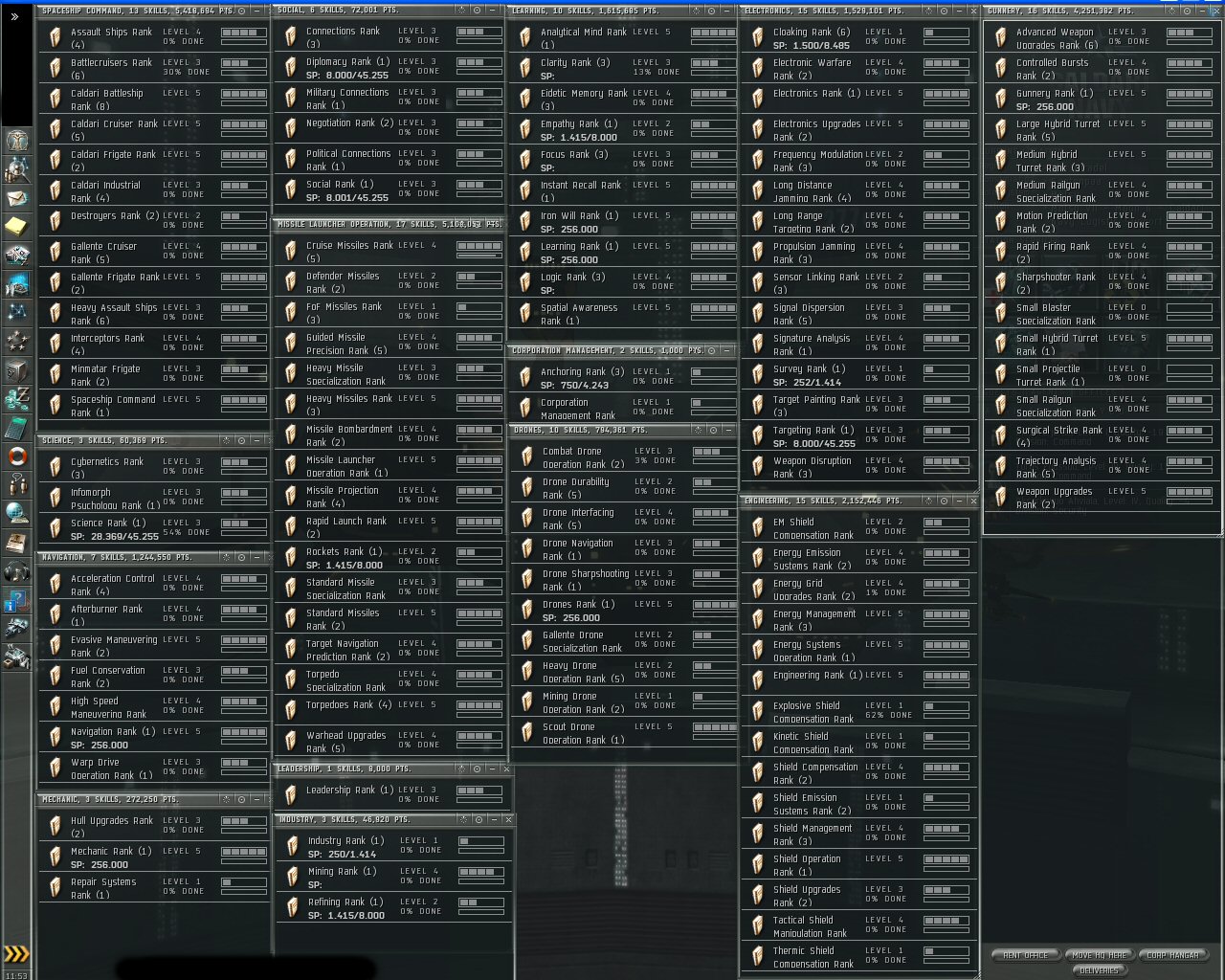Expand the sidebar with the top double-arrow

click(x=14, y=17)
